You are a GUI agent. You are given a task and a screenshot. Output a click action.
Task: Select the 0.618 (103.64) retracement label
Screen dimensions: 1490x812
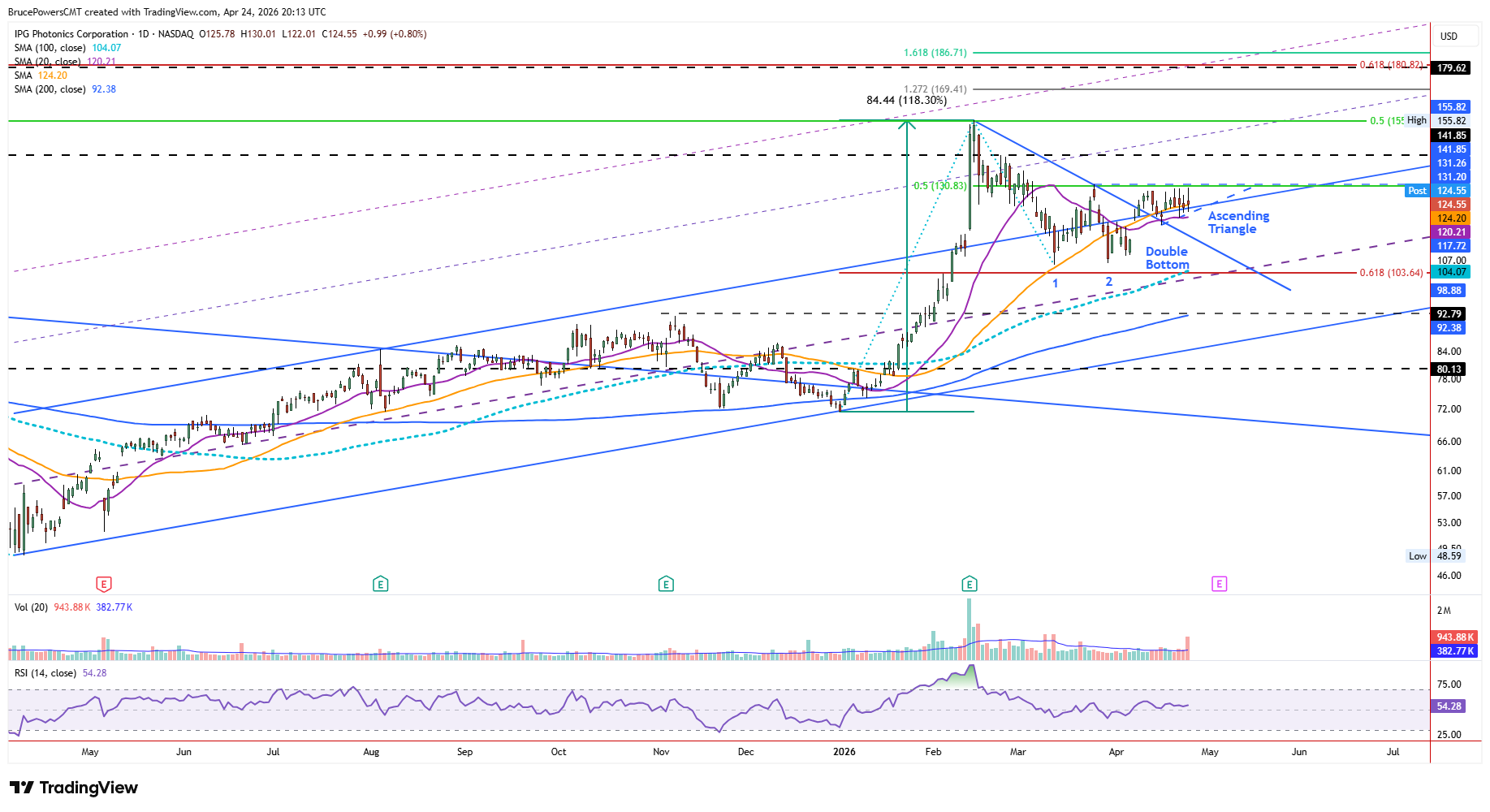[1392, 273]
